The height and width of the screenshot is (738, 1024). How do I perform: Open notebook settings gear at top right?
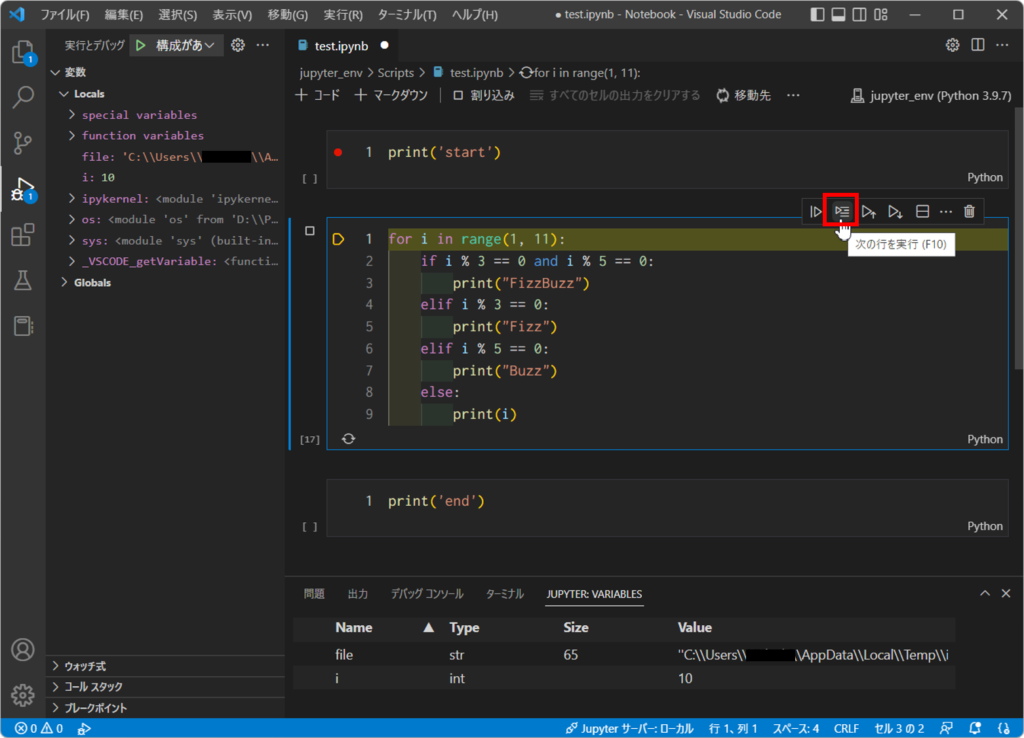tap(953, 45)
